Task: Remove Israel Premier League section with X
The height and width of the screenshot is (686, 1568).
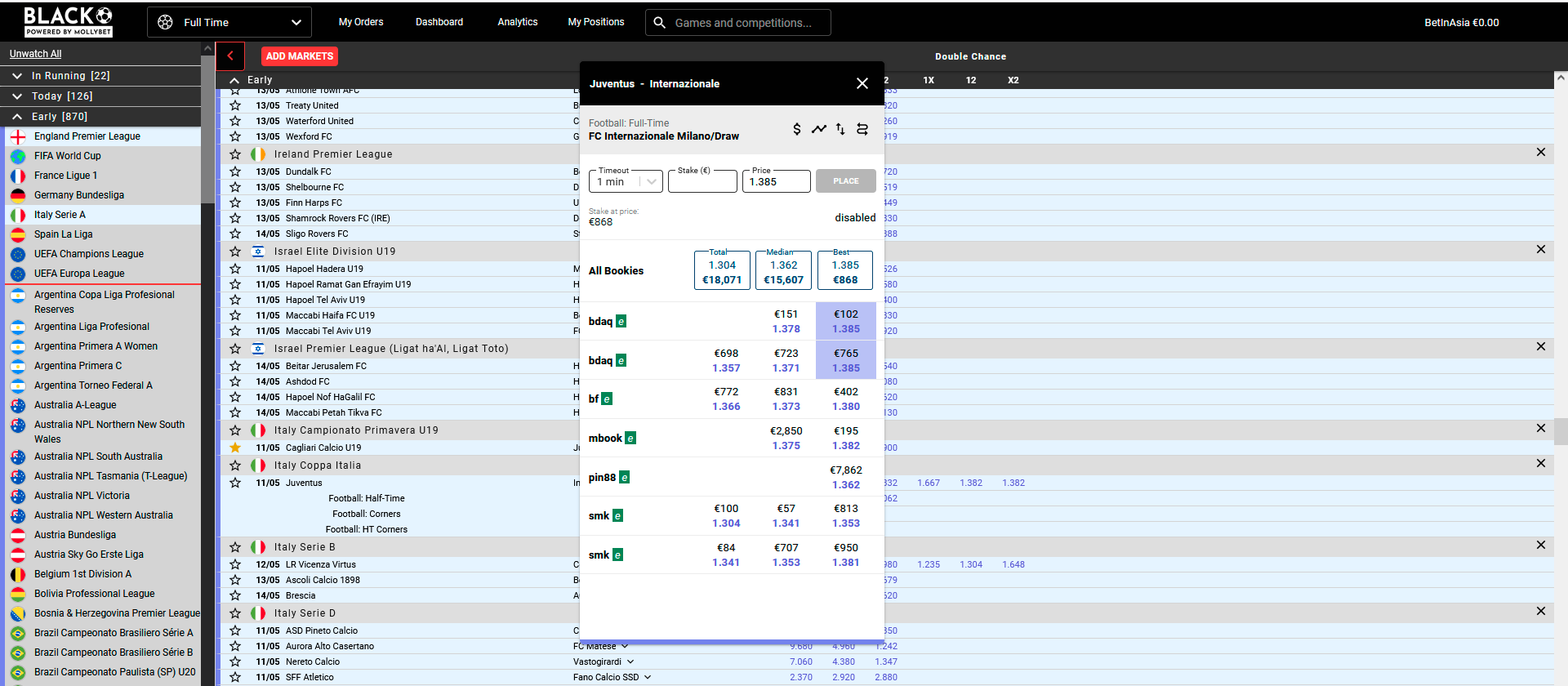Action: (x=1540, y=347)
